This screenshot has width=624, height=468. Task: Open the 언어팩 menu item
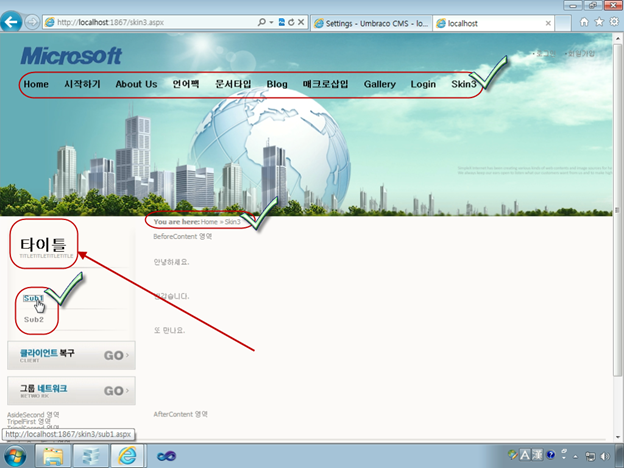pyautogui.click(x=185, y=84)
